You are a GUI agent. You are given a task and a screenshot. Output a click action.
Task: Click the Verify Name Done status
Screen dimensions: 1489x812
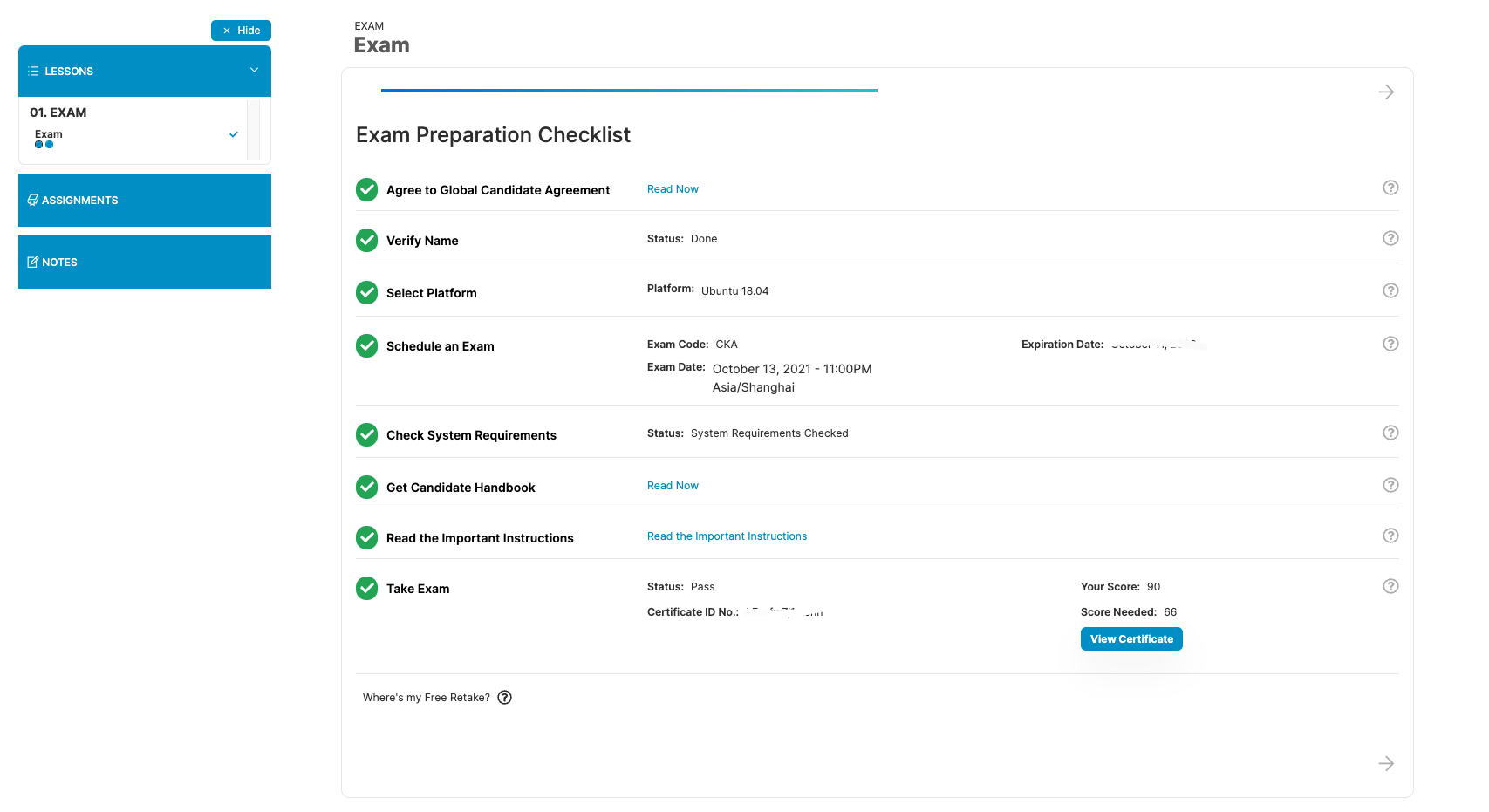coord(704,239)
